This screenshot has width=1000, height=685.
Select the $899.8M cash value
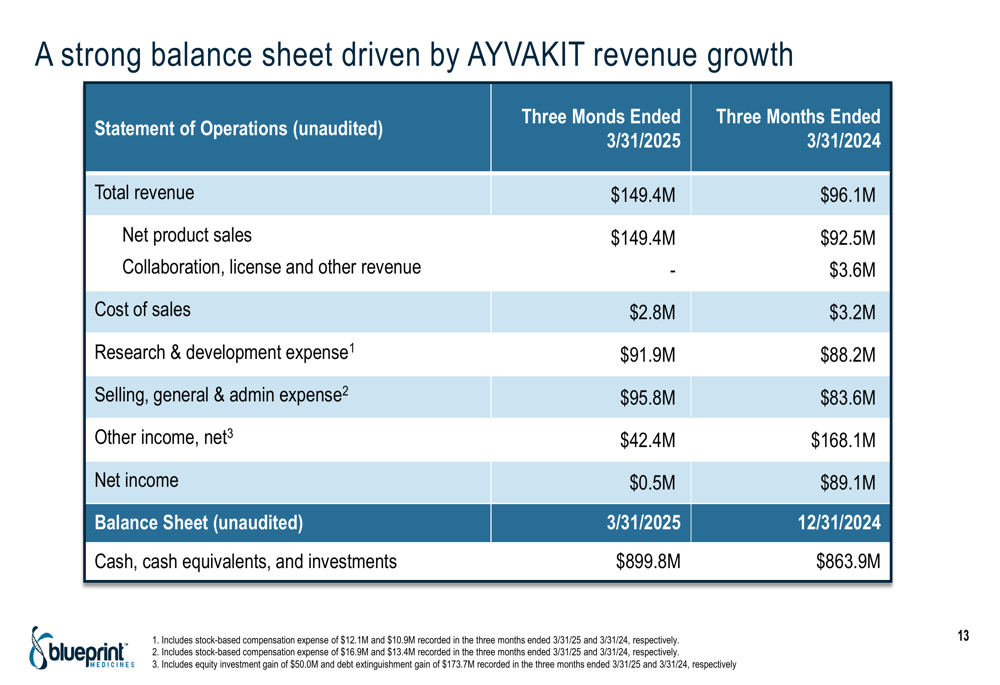[x=648, y=562]
